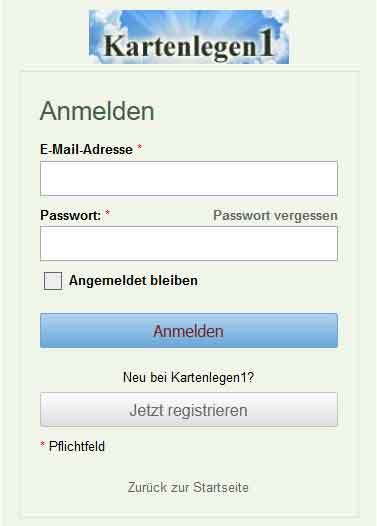Click the large numeral 1 in the logo
Viewport: 377px width, 526px height.
click(267, 43)
